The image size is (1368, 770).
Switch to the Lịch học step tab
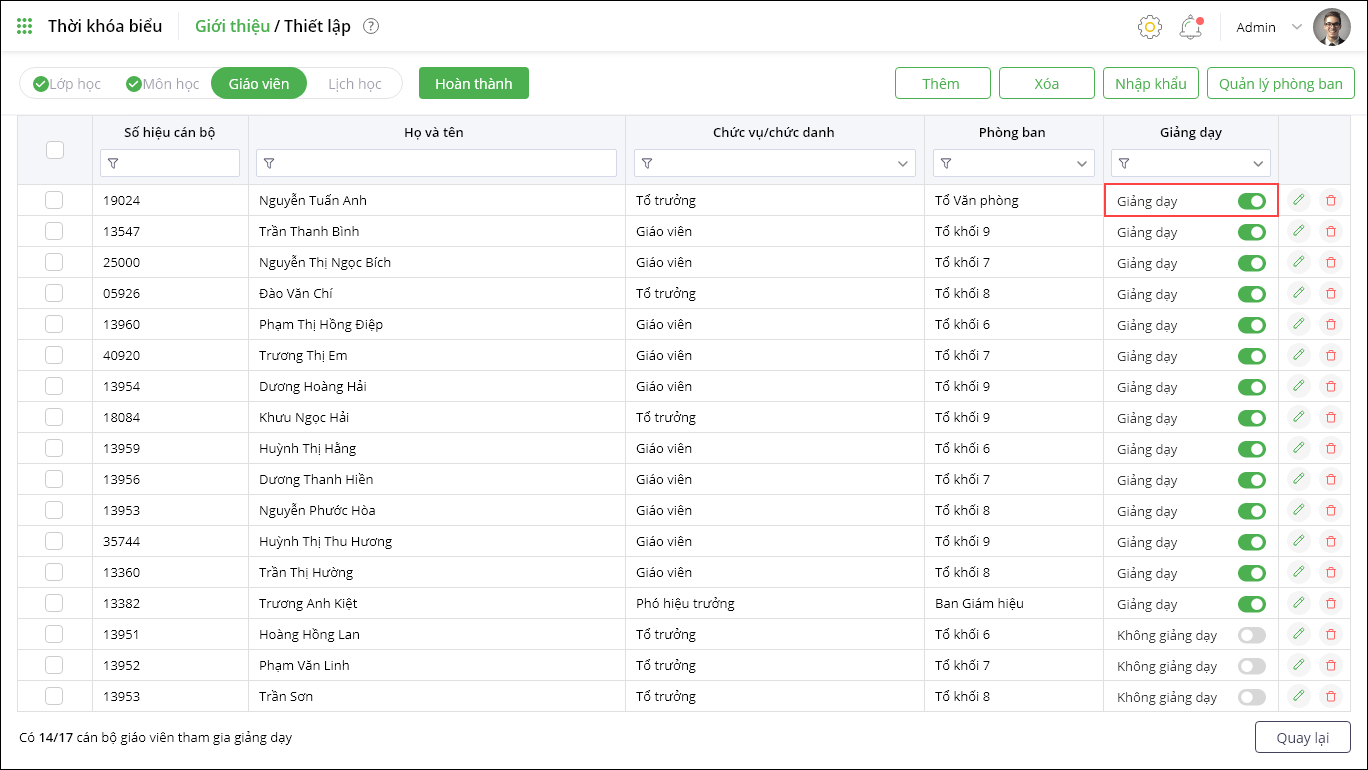click(355, 84)
